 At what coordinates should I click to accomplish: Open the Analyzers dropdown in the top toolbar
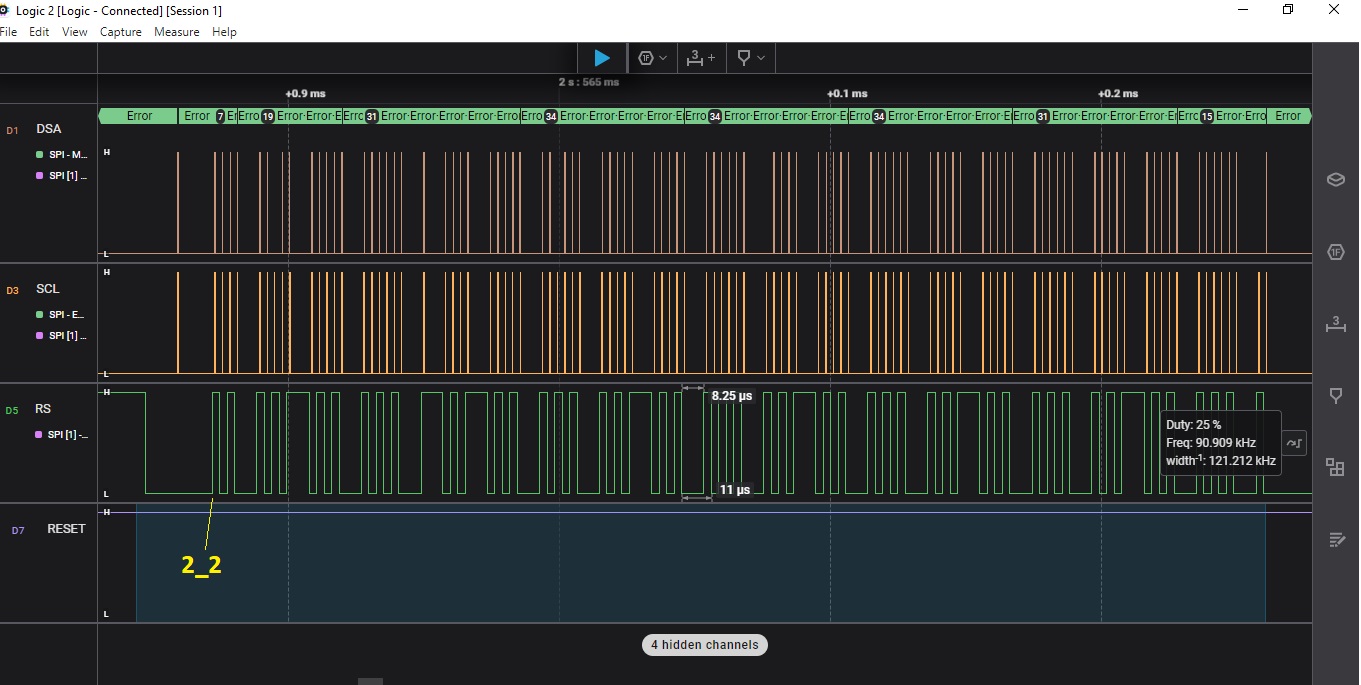click(652, 58)
